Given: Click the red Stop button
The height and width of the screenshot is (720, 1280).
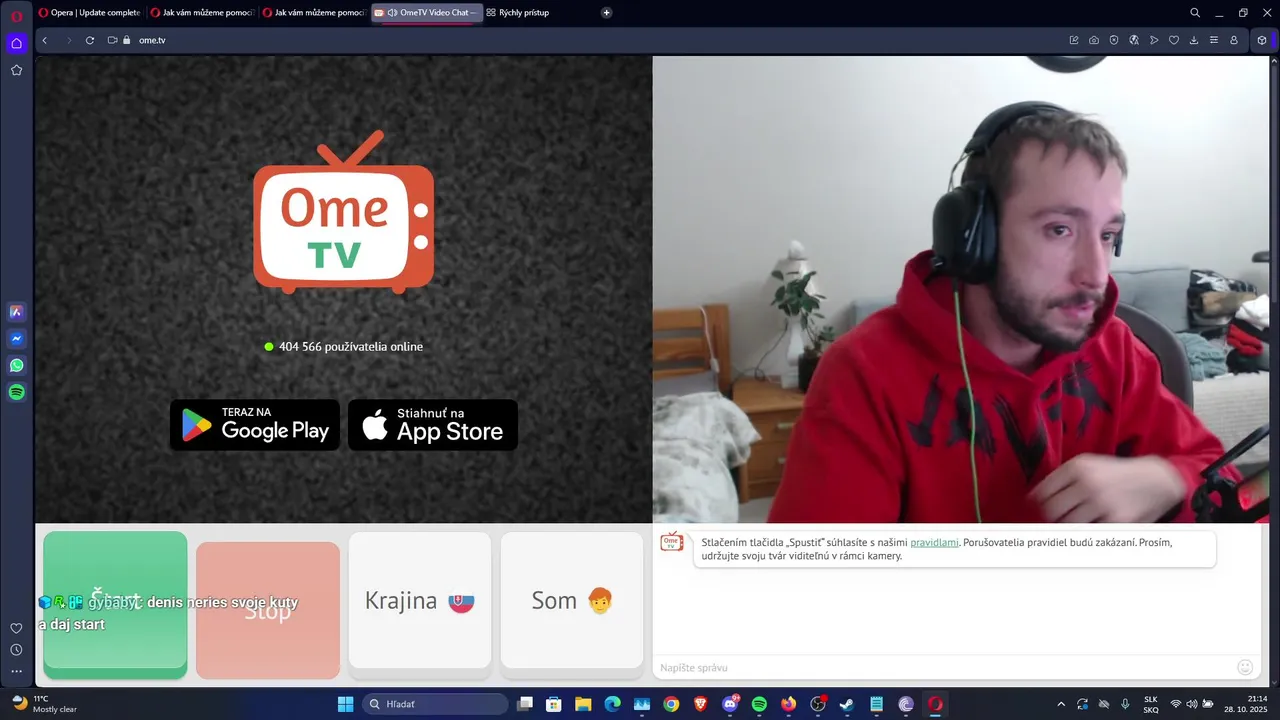Looking at the screenshot, I should [x=268, y=610].
